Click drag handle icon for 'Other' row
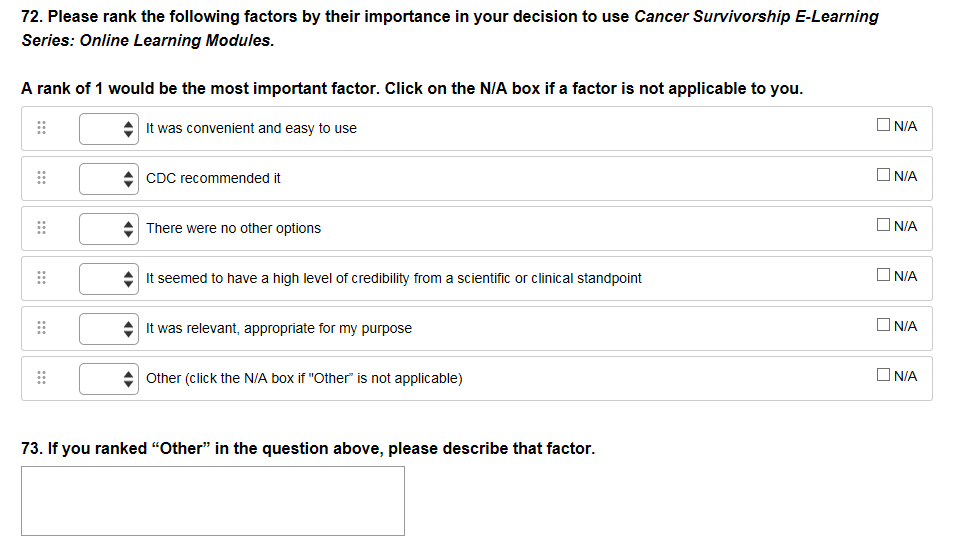 pos(42,378)
